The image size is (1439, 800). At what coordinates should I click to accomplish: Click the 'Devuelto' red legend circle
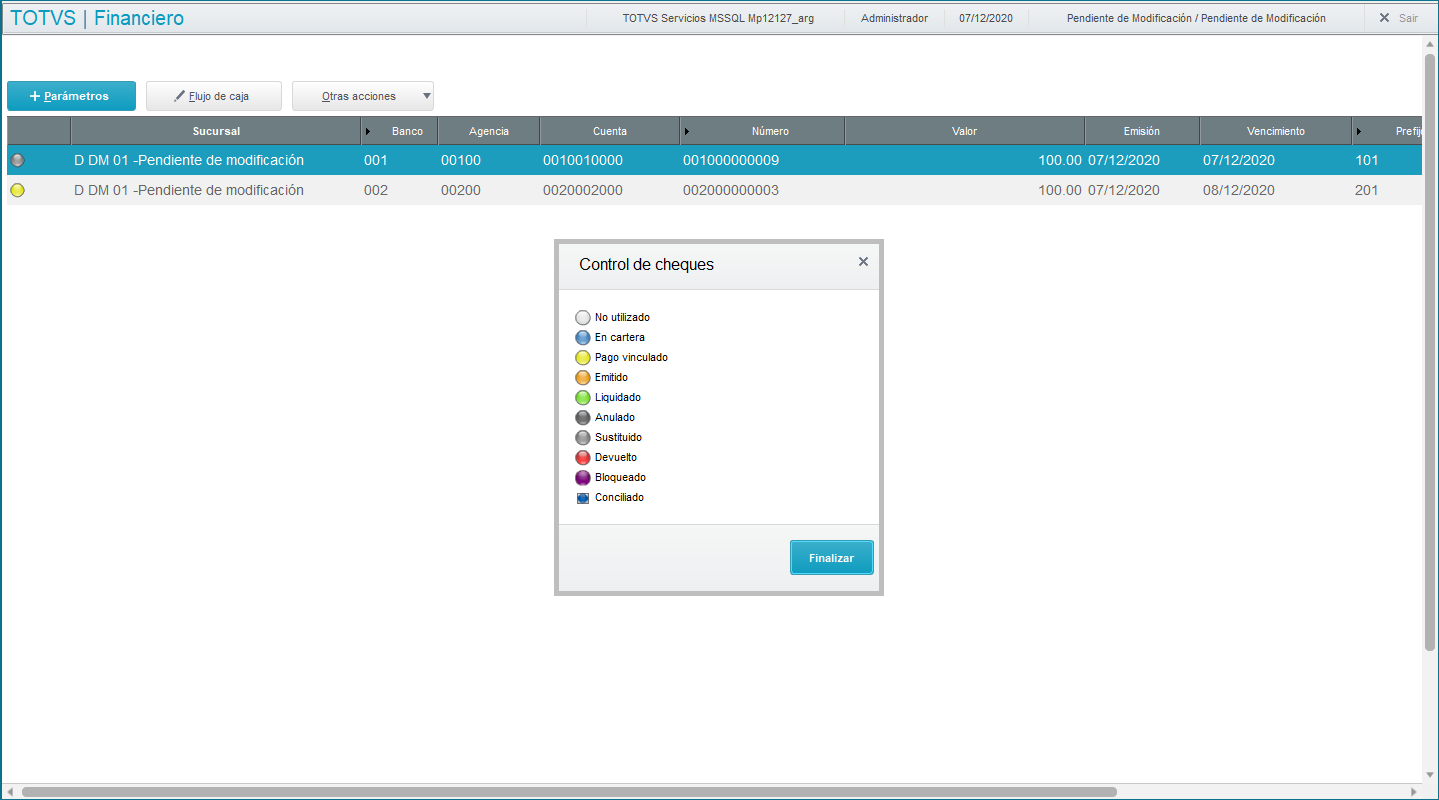click(x=583, y=457)
